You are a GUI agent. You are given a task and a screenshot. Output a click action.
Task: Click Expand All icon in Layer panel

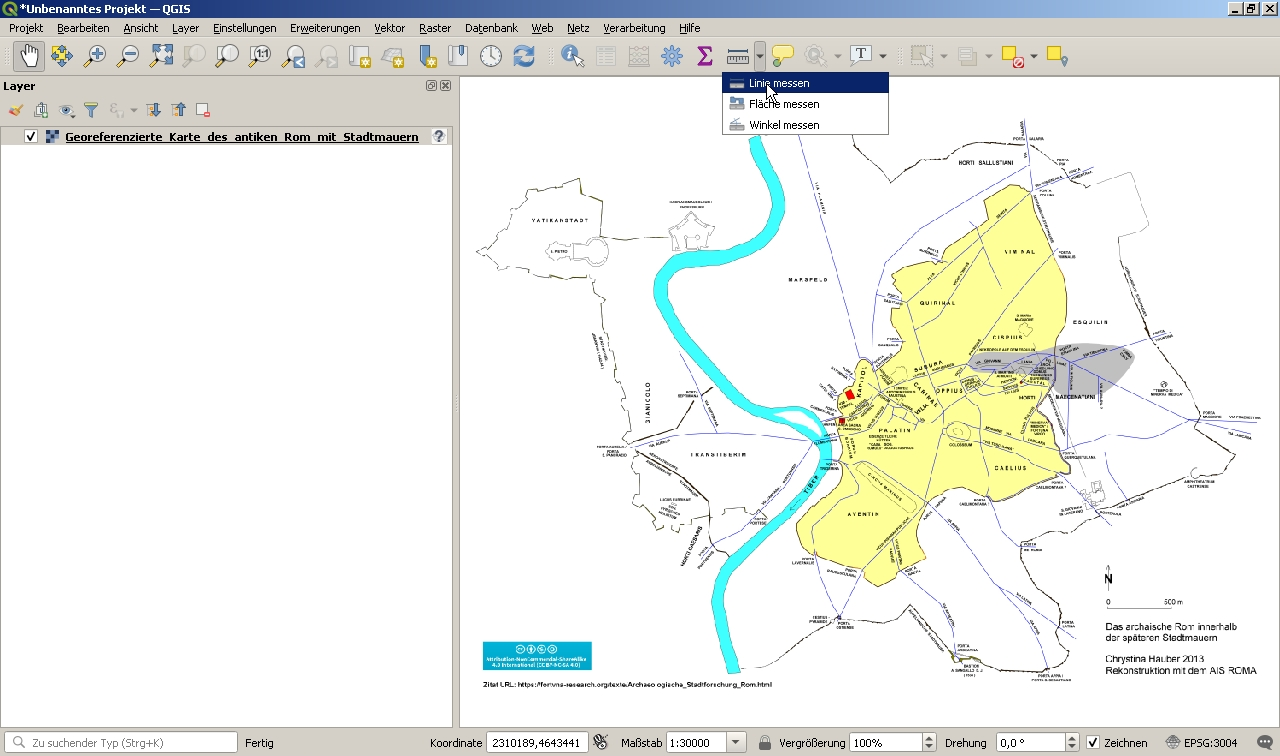[x=153, y=110]
